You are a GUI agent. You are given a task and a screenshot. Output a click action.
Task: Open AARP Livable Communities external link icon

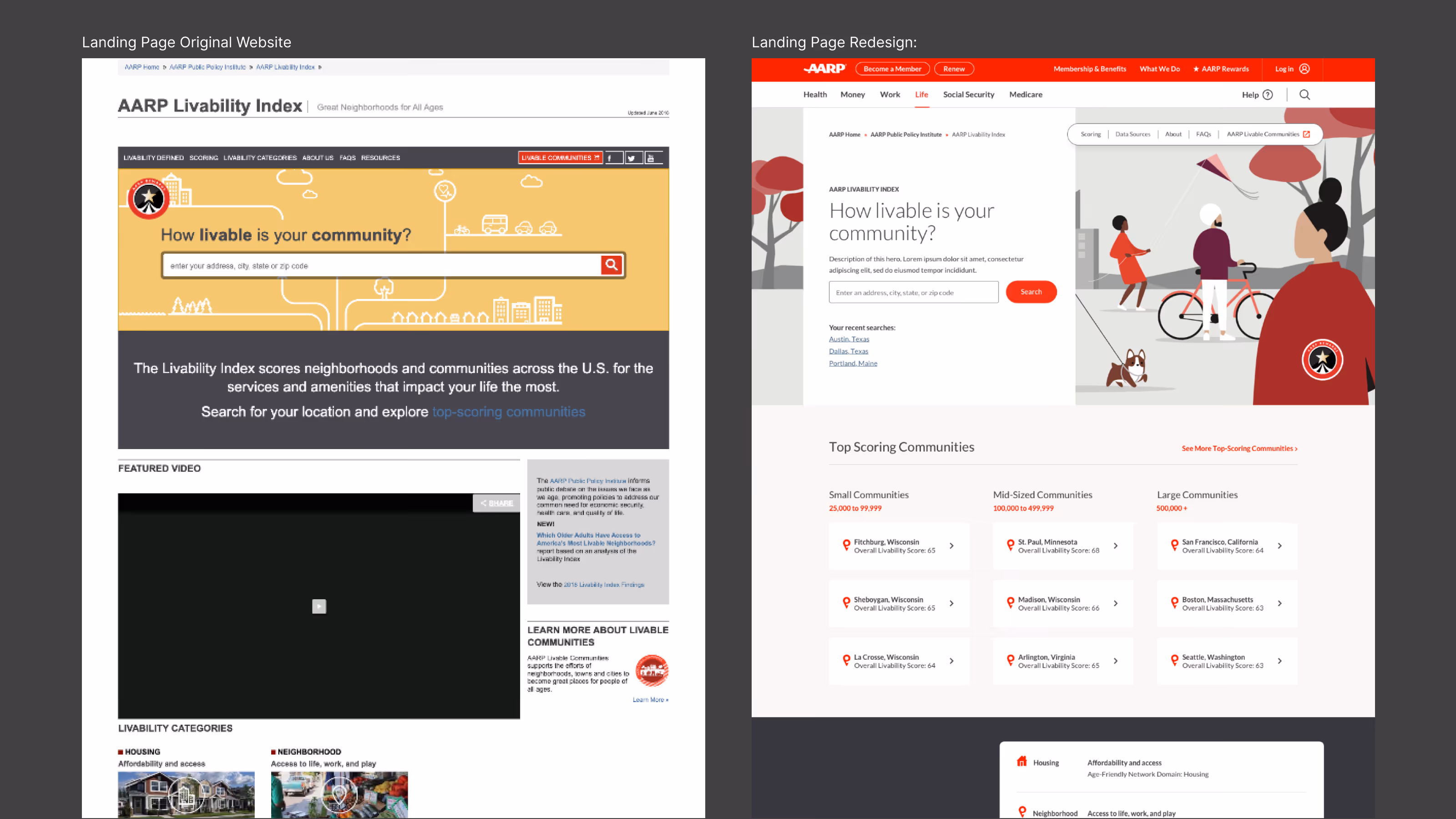[1306, 135]
